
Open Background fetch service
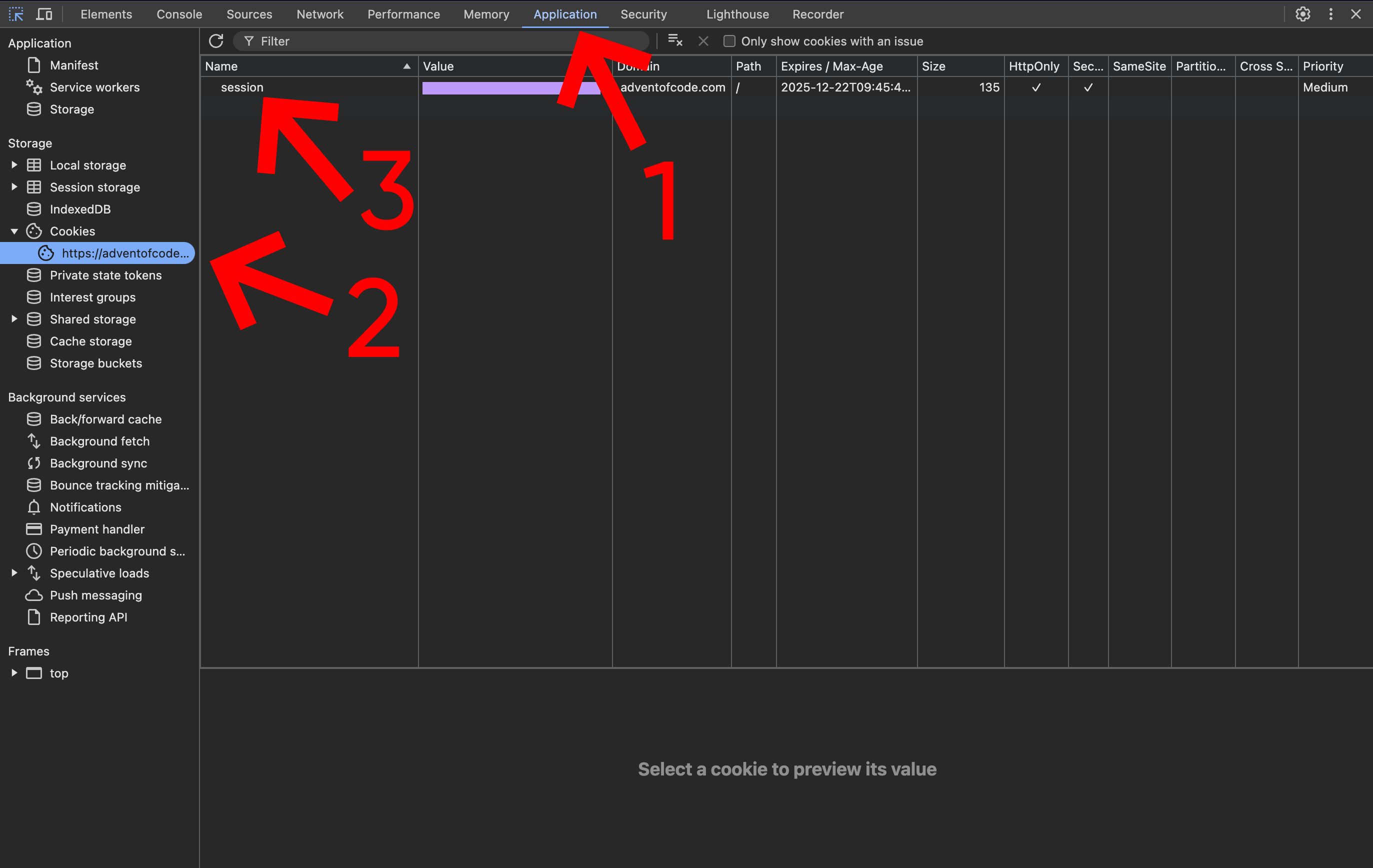pyautogui.click(x=100, y=441)
